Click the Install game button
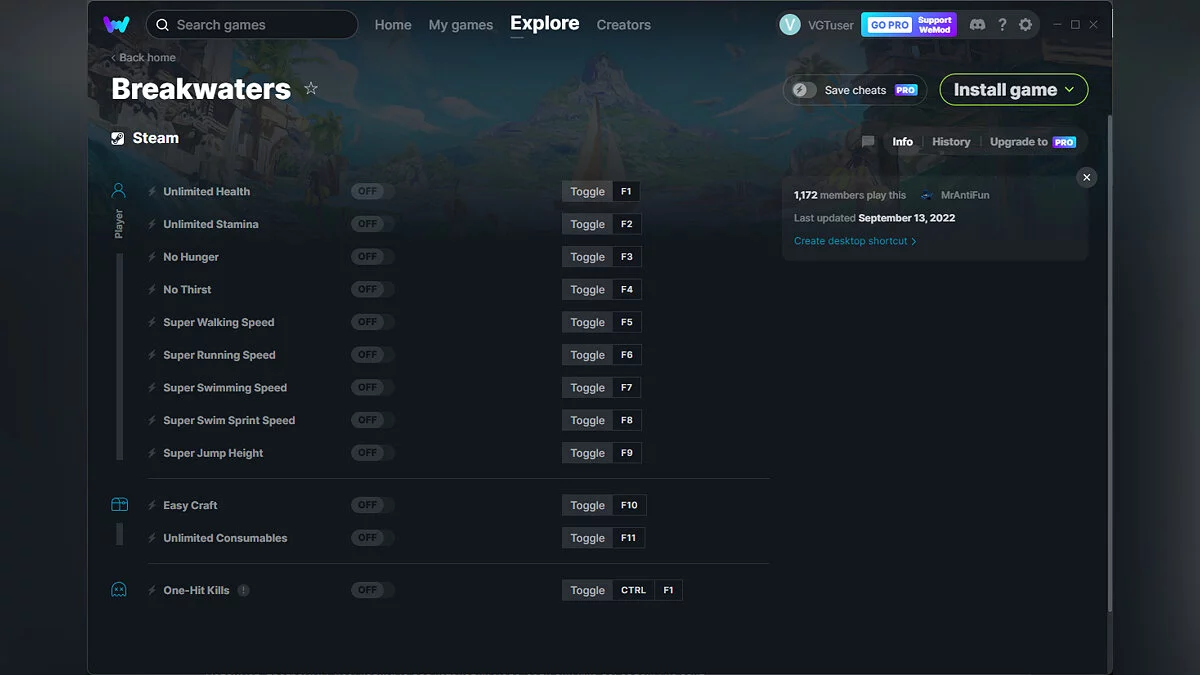This screenshot has width=1200, height=675. click(1014, 89)
